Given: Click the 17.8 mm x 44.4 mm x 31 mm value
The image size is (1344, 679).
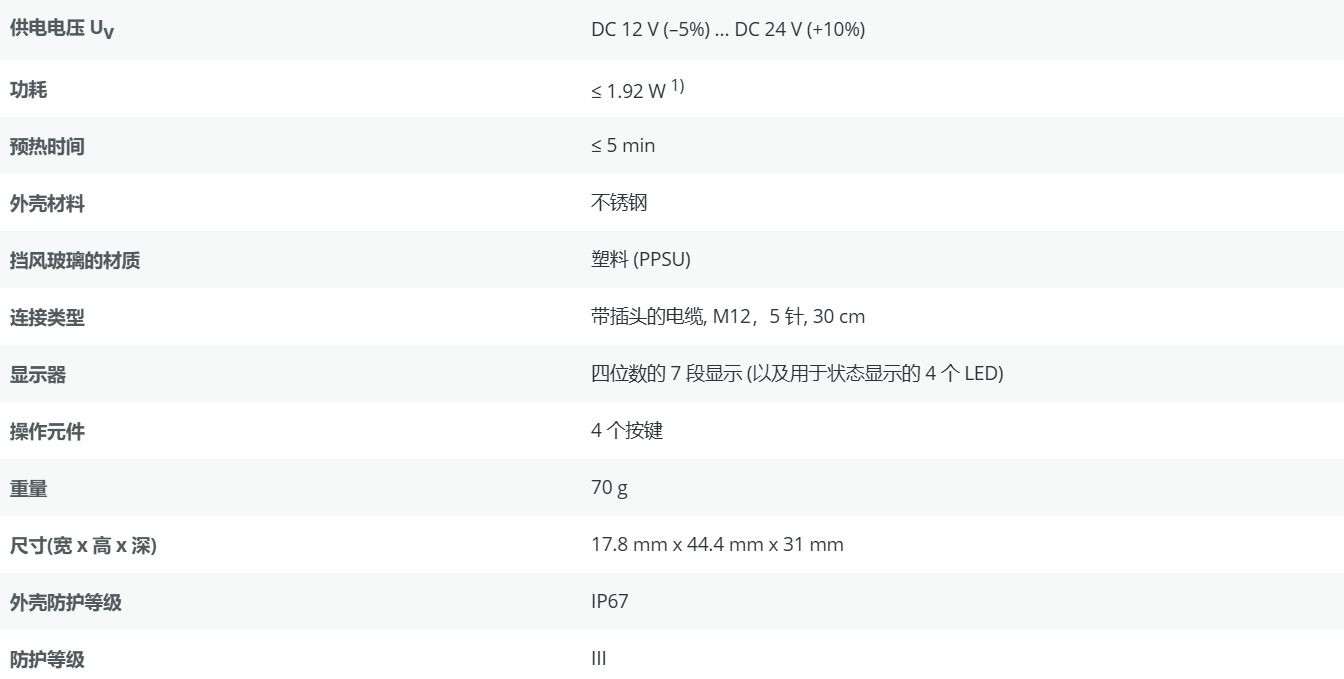Looking at the screenshot, I should (x=717, y=545).
